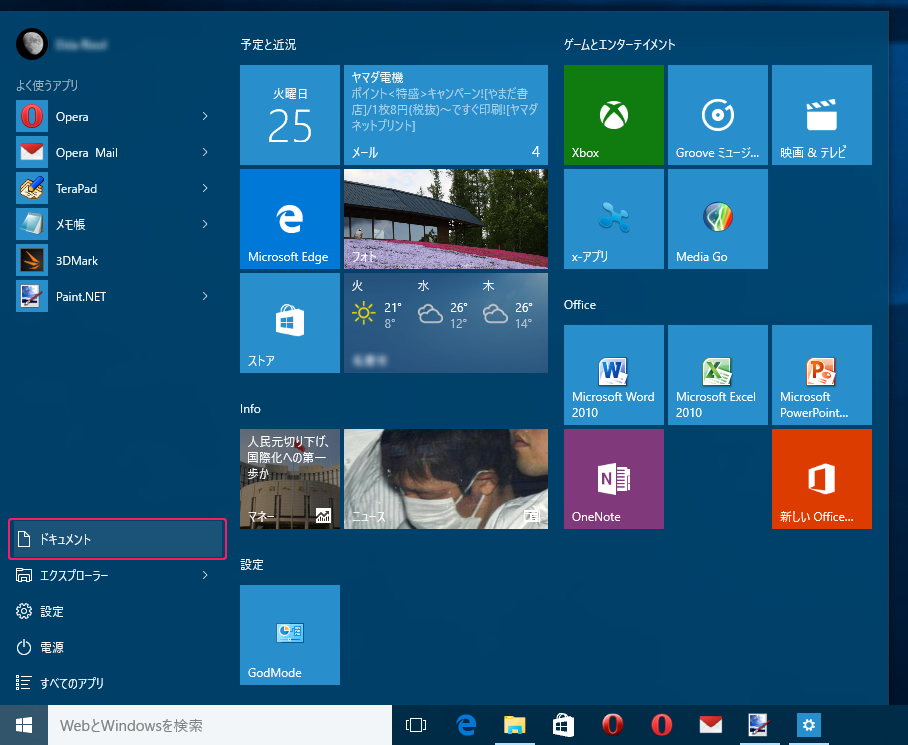Viewport: 908px width, 745px height.
Task: Open Task View from the taskbar
Action: click(x=416, y=725)
